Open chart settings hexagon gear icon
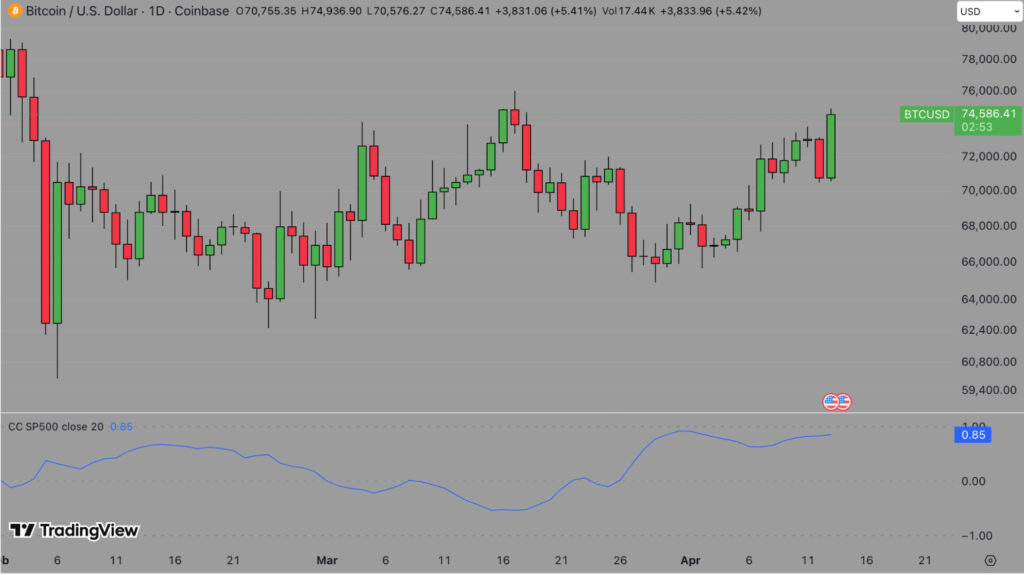 (x=990, y=560)
